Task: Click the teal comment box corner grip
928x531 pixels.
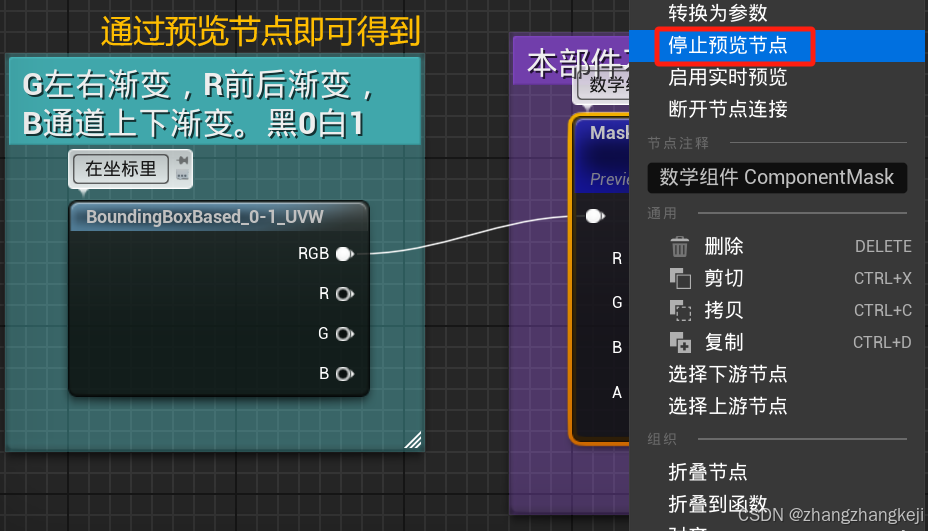Action: [x=413, y=440]
